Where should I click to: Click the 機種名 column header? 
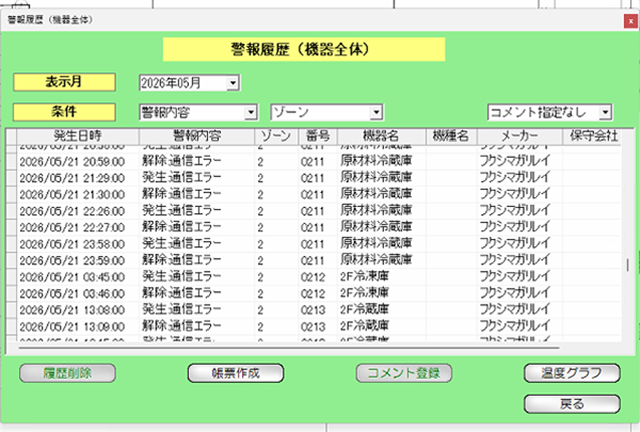click(451, 136)
